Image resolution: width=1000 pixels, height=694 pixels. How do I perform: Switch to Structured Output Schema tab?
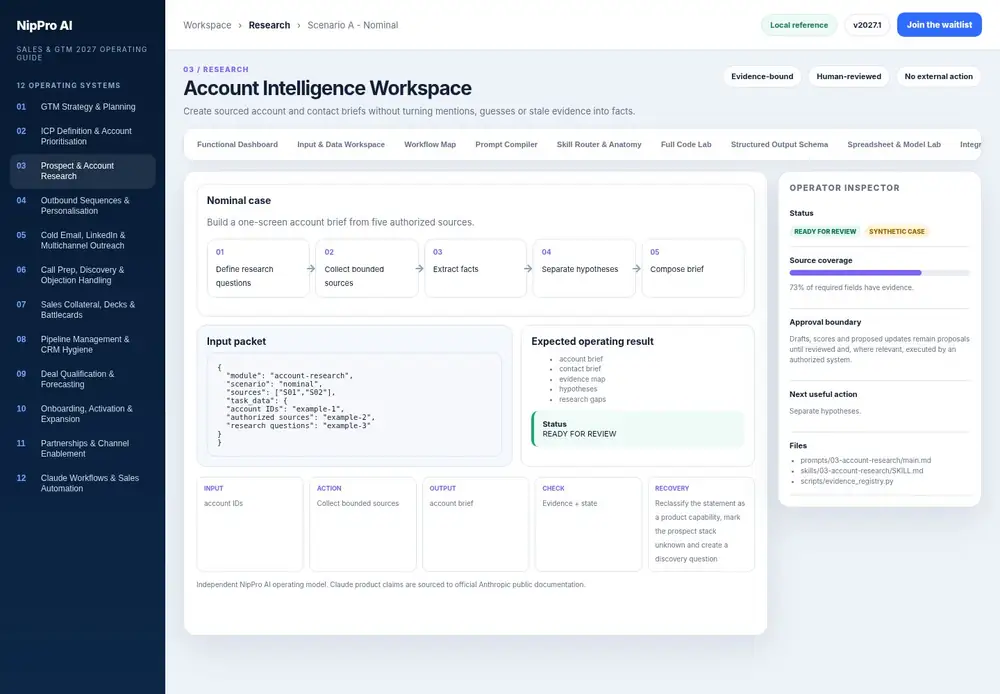tap(779, 145)
